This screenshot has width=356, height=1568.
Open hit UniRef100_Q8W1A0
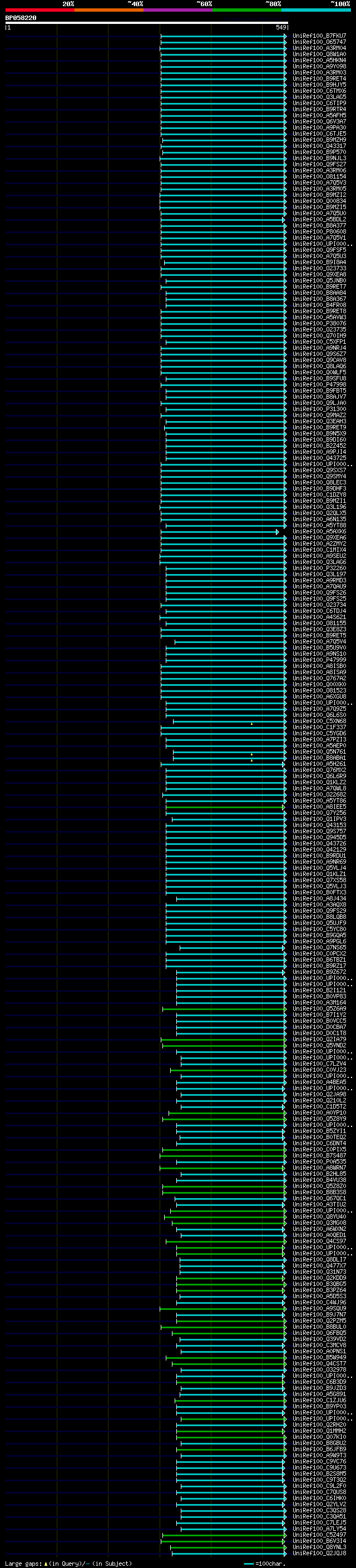(319, 54)
